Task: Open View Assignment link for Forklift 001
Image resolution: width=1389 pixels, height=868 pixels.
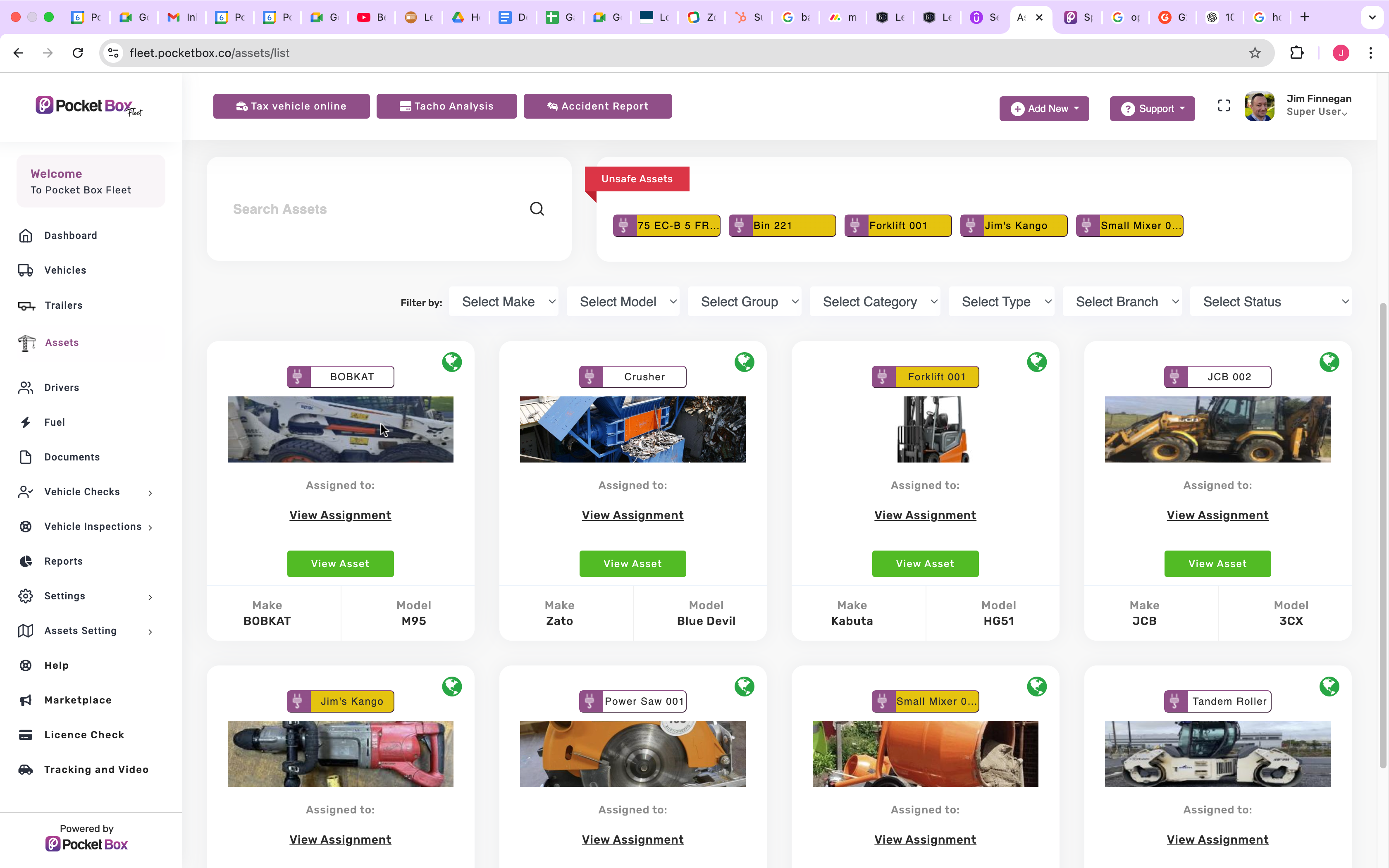Action: coord(925,515)
